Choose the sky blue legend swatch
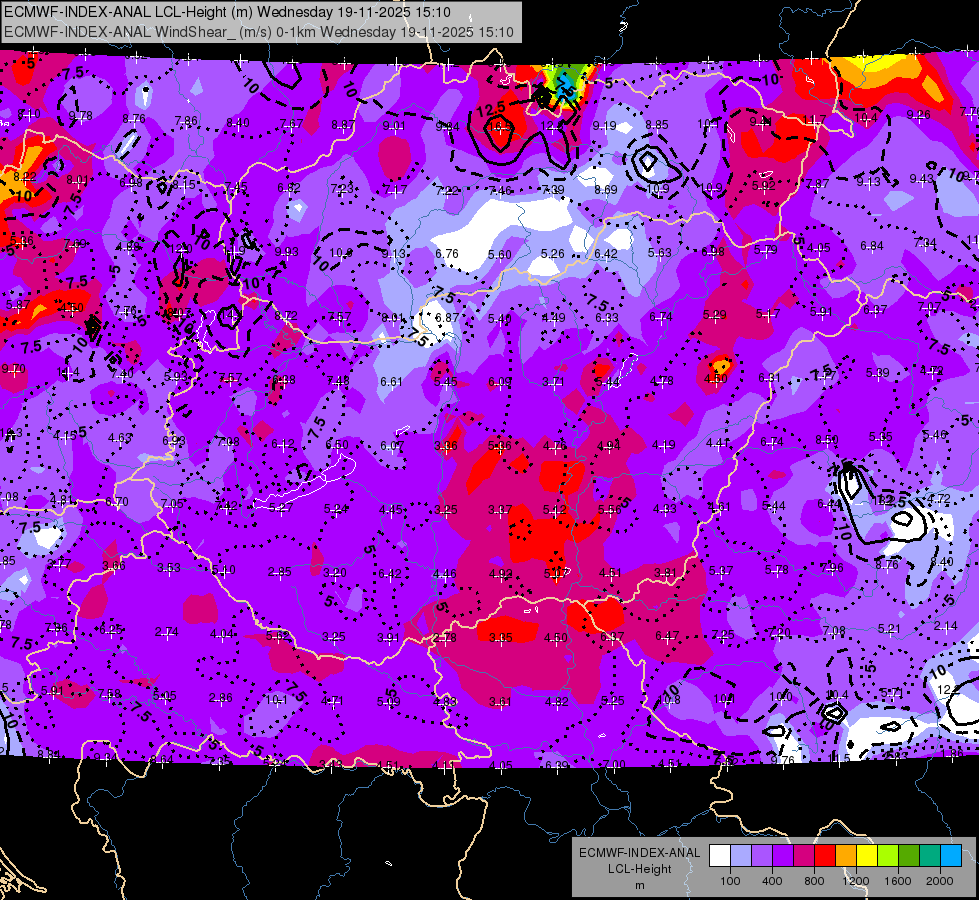Image resolution: width=979 pixels, height=900 pixels. click(x=951, y=856)
